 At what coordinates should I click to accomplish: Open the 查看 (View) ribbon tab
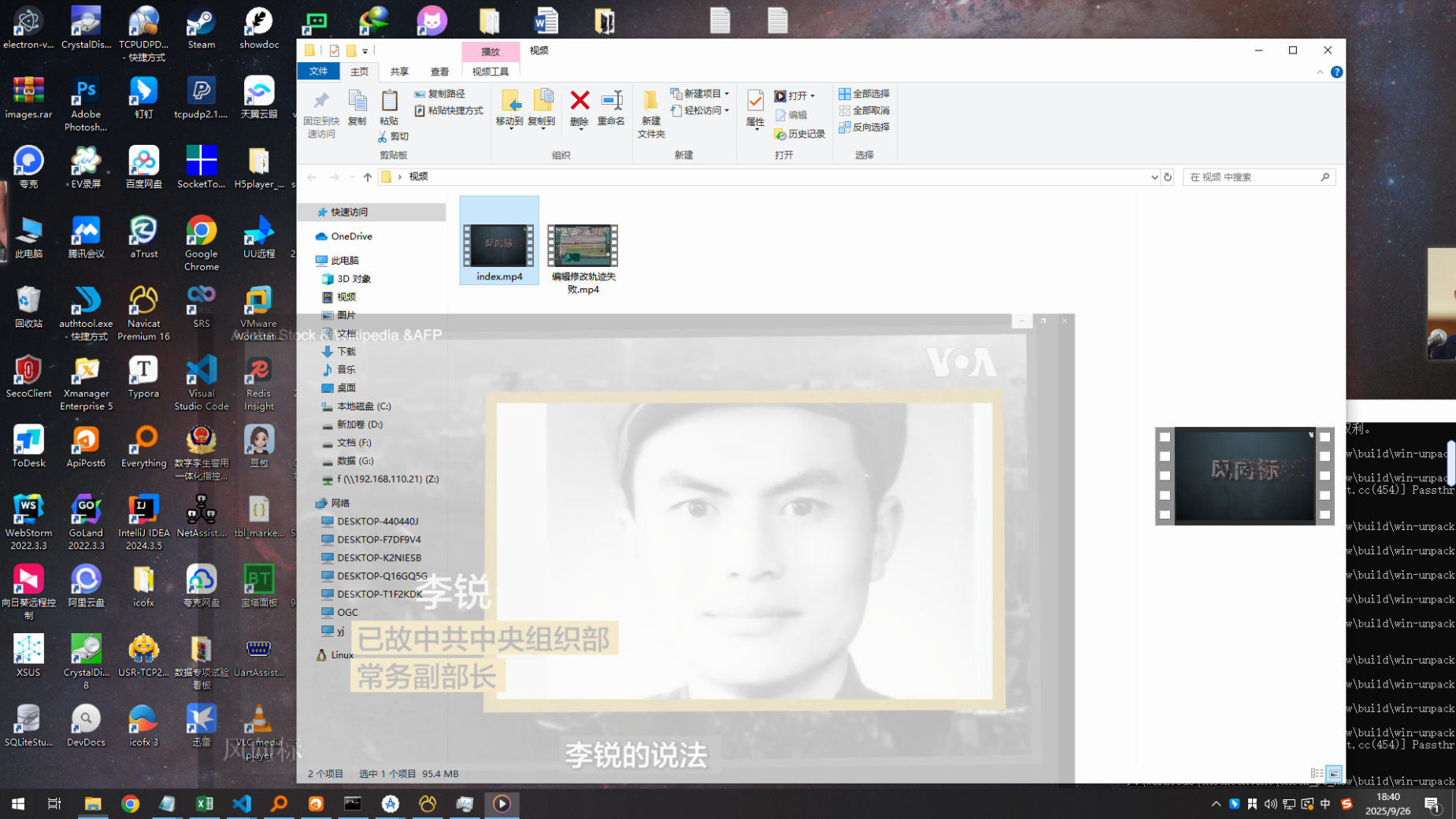pos(439,72)
